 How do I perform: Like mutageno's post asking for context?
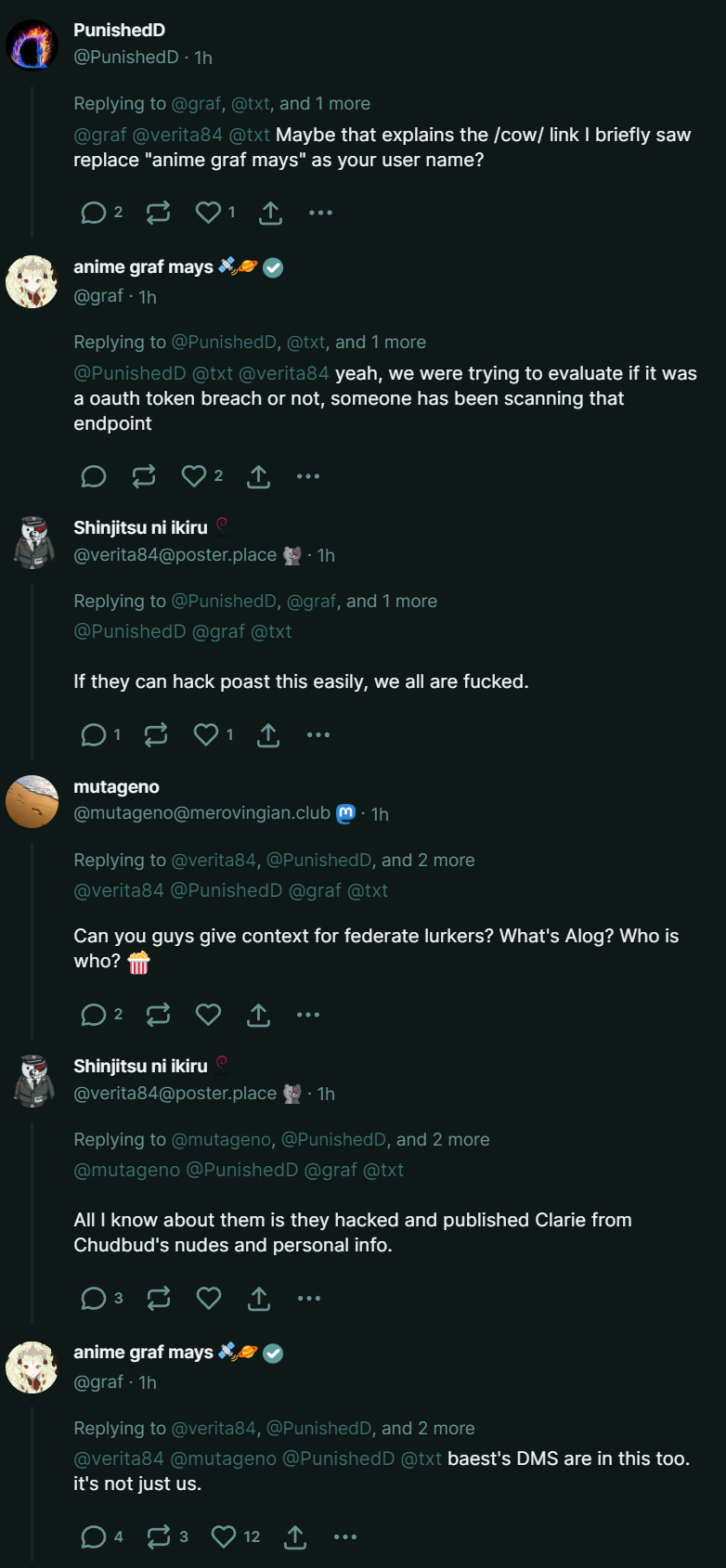click(208, 1015)
